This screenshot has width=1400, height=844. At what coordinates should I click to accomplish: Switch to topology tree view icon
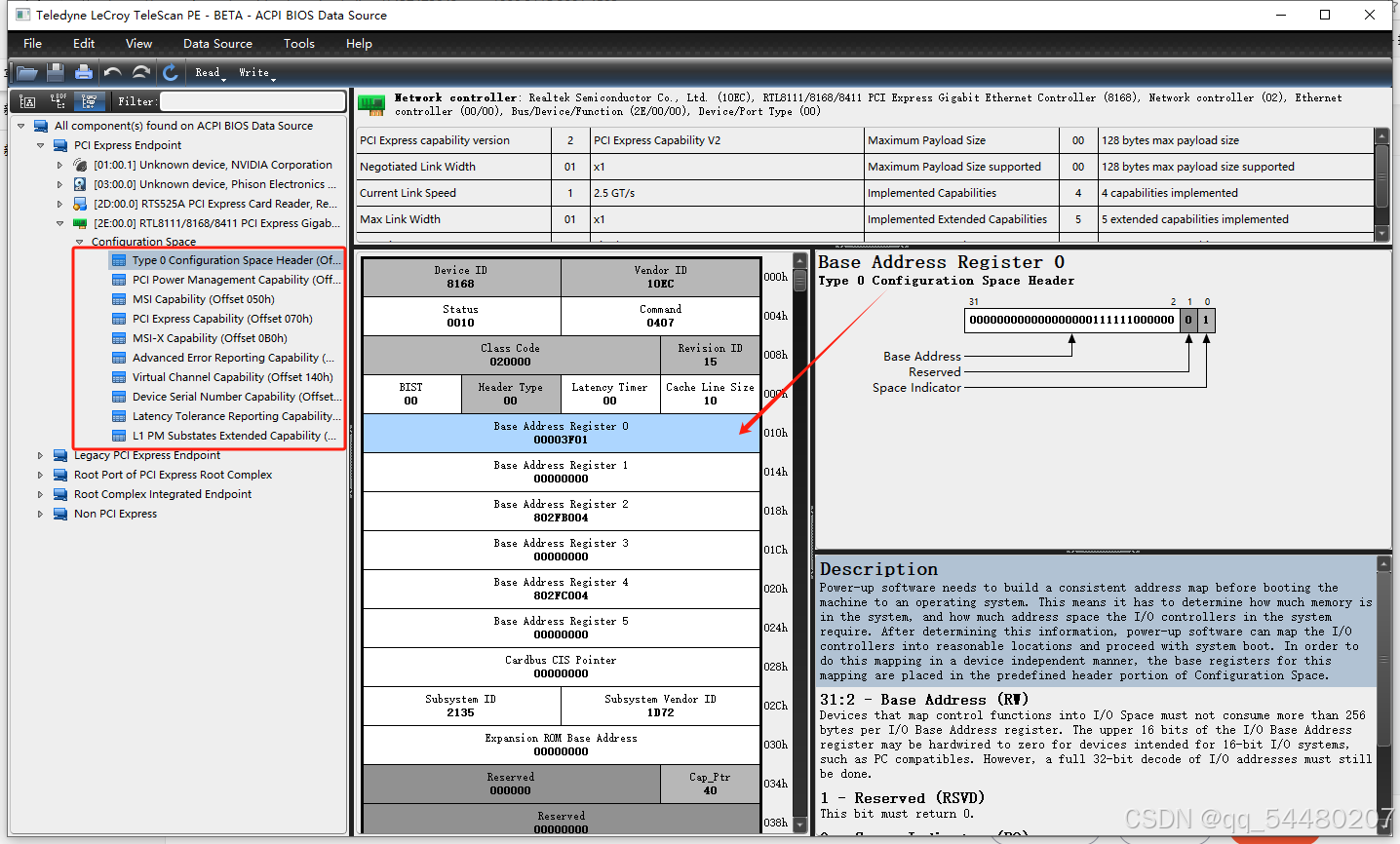pos(27,101)
